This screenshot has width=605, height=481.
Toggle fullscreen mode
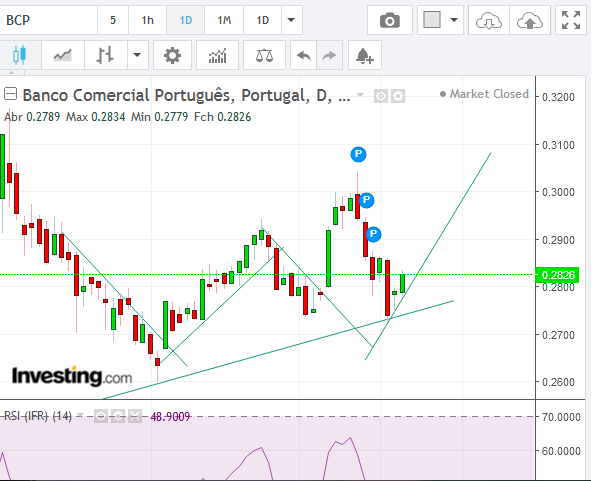click(x=571, y=20)
